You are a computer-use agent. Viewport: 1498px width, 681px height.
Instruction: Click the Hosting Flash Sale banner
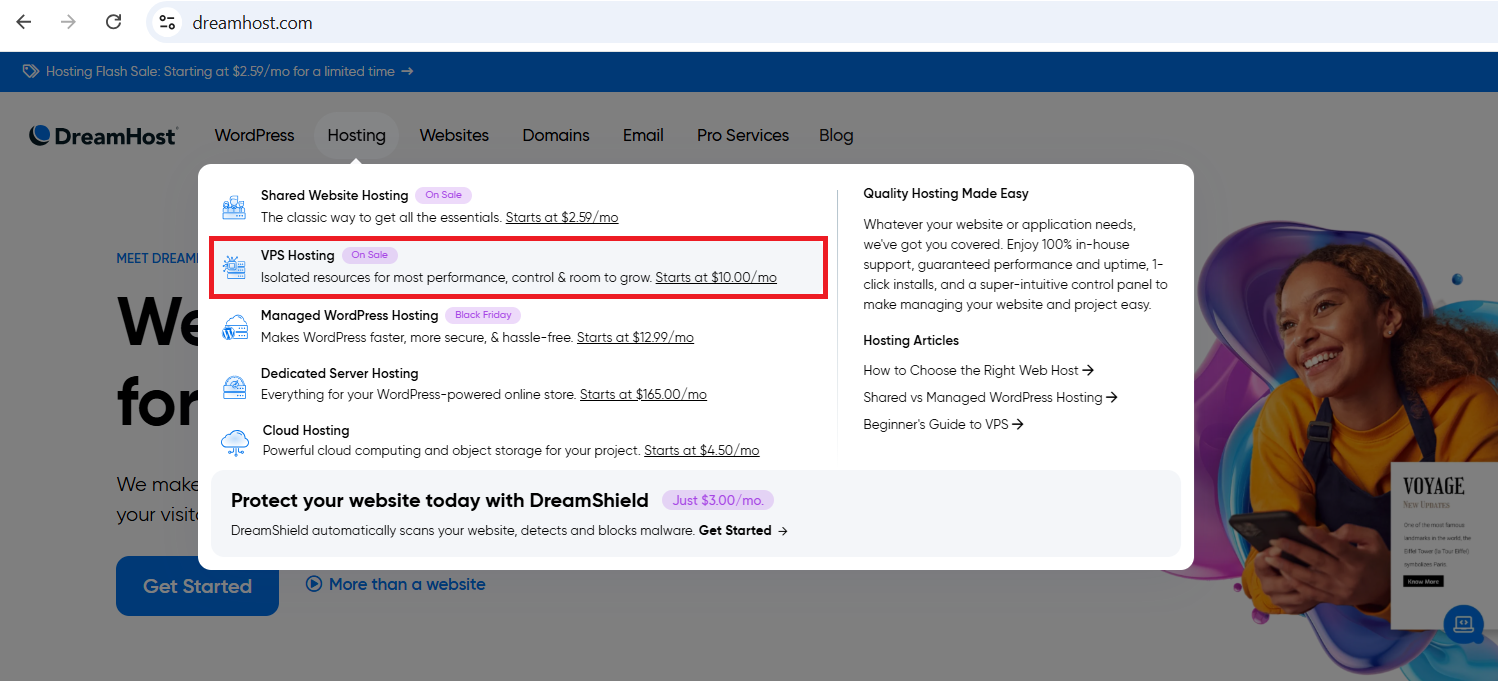(x=218, y=72)
